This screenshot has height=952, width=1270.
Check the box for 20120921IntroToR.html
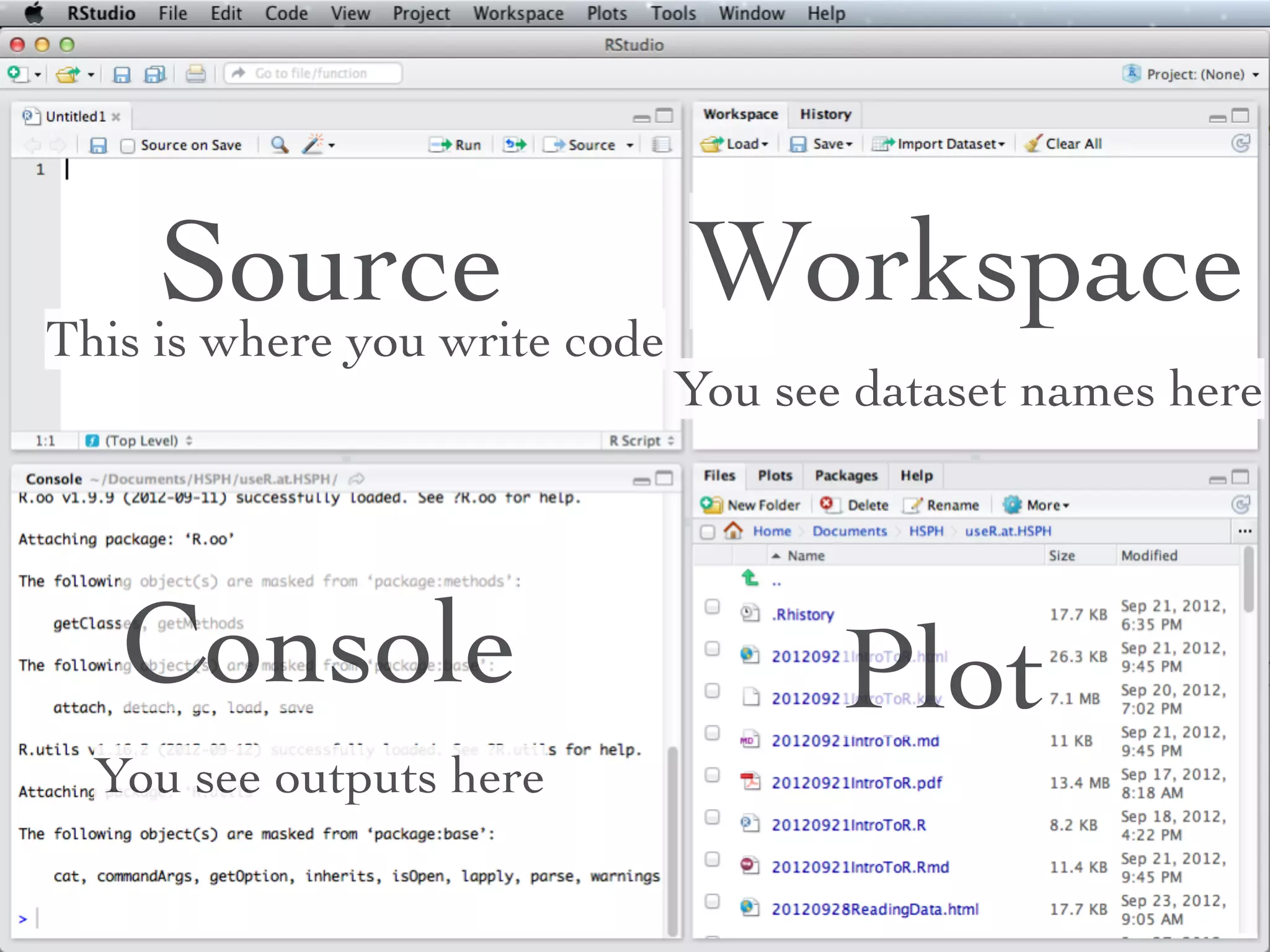pyautogui.click(x=712, y=648)
